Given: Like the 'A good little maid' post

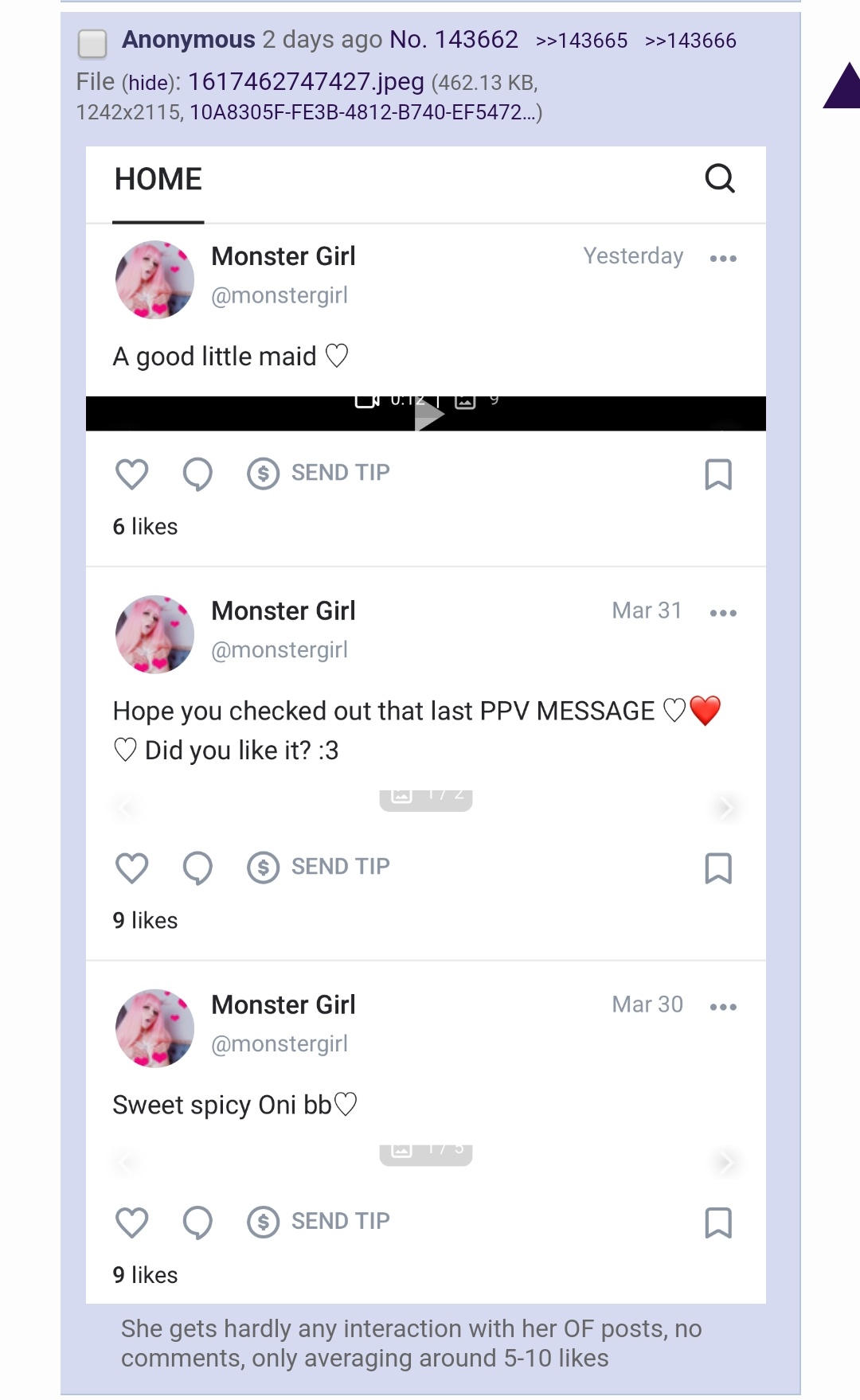Looking at the screenshot, I should tap(132, 474).
